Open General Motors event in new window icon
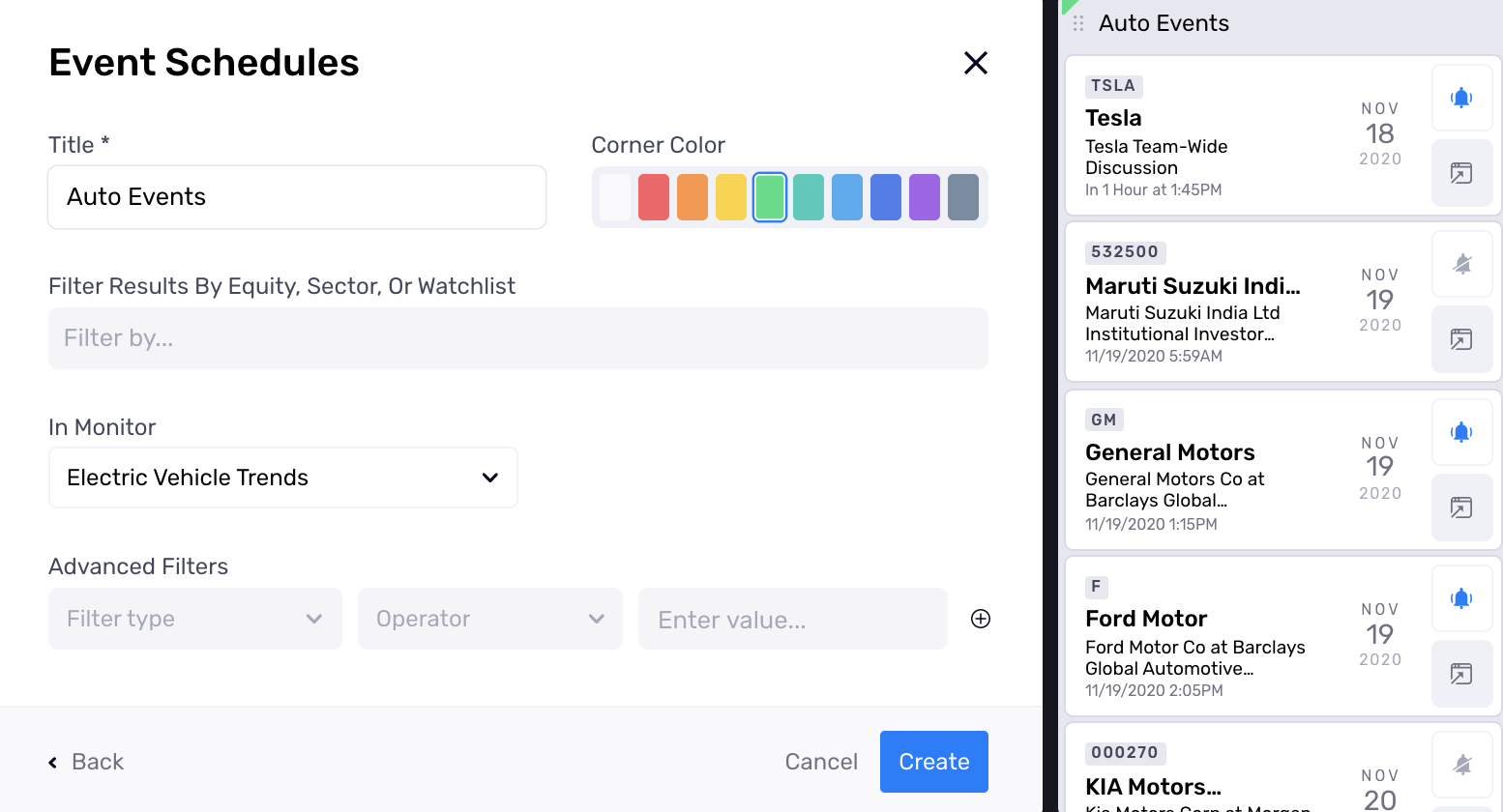The width and height of the screenshot is (1503, 812). 1461,507
